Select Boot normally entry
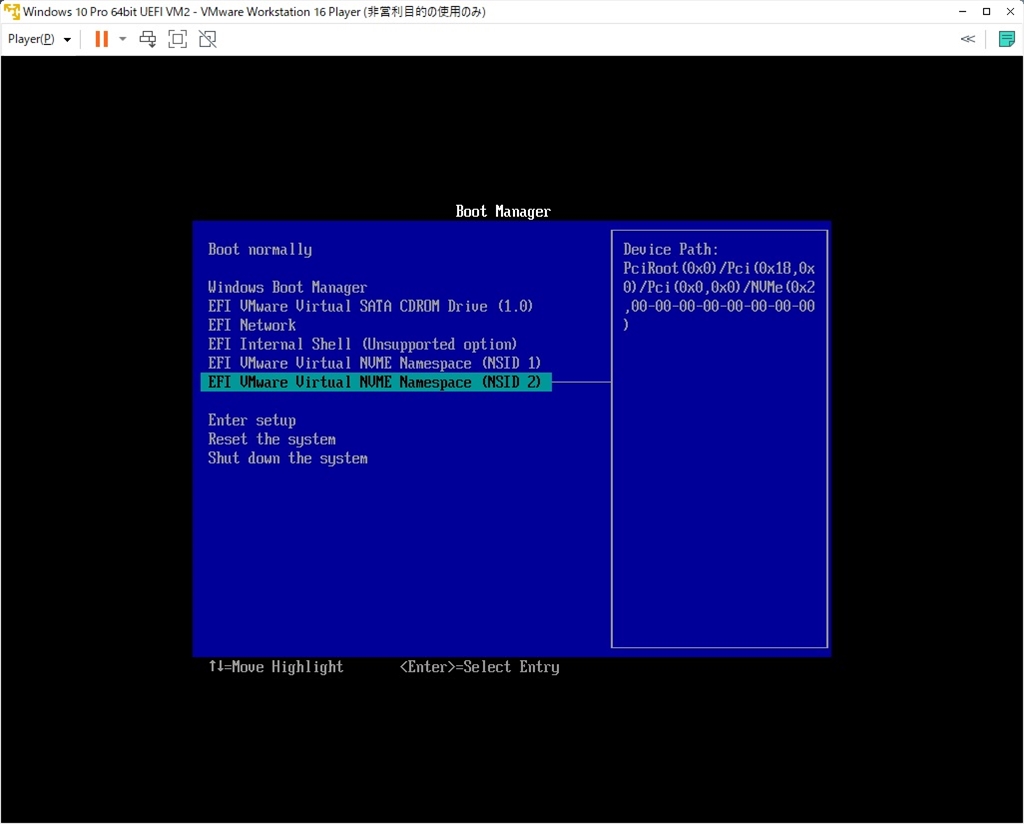The image size is (1024, 824). tap(260, 249)
